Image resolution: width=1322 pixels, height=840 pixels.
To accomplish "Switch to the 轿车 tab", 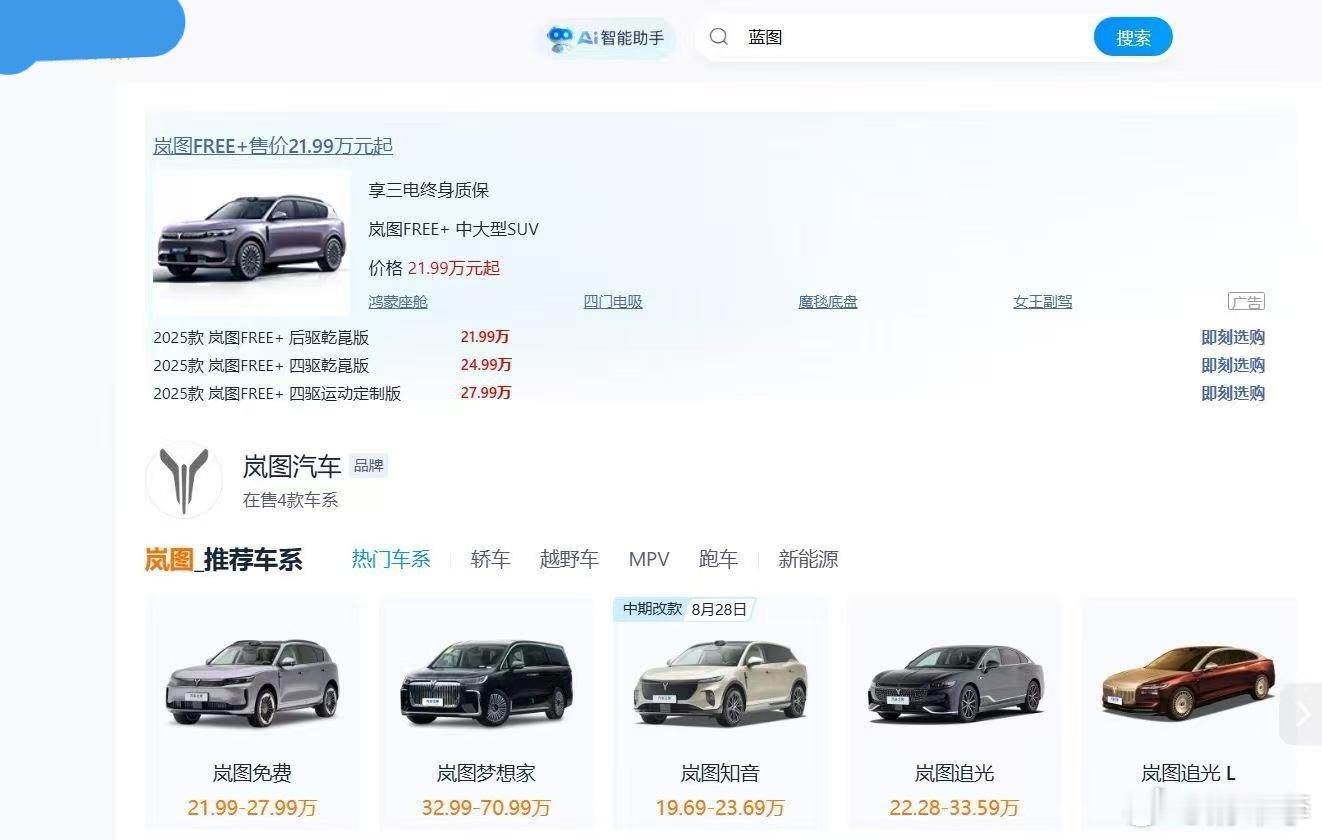I will pos(490,559).
